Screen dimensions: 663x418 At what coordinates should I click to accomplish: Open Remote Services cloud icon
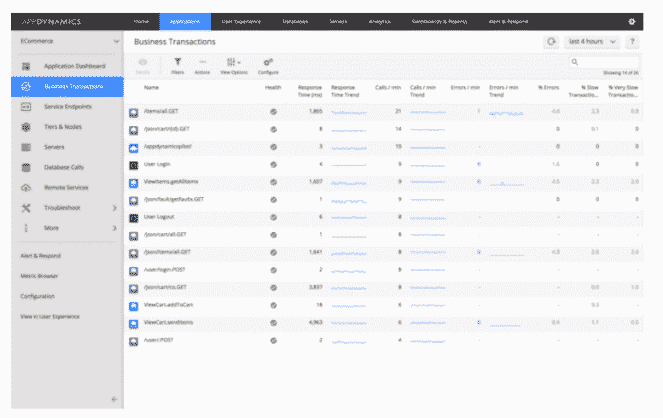click(x=26, y=188)
